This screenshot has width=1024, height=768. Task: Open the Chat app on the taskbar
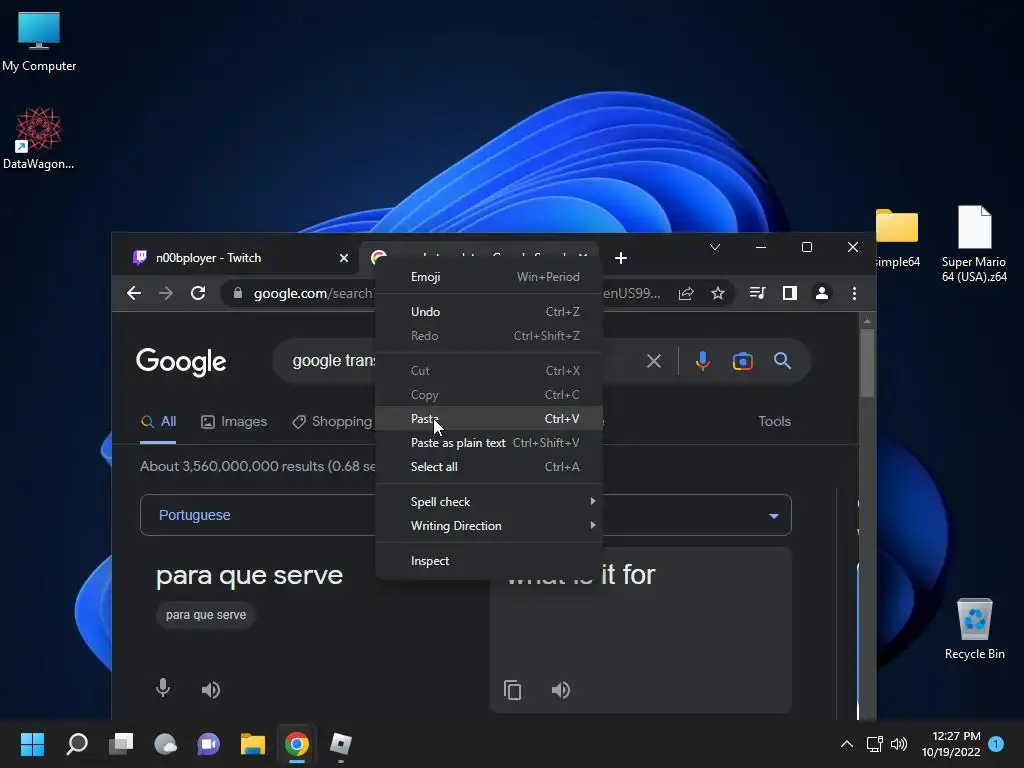click(x=208, y=744)
